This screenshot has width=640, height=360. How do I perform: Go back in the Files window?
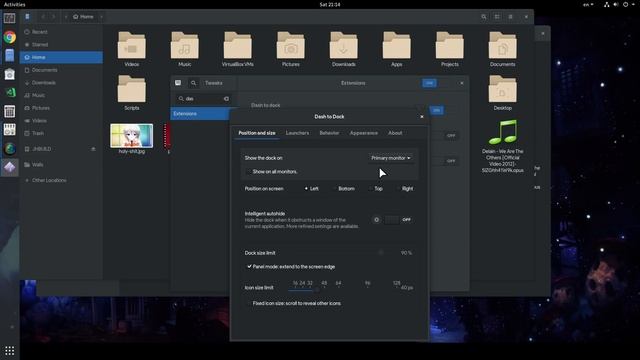pyautogui.click(x=43, y=17)
